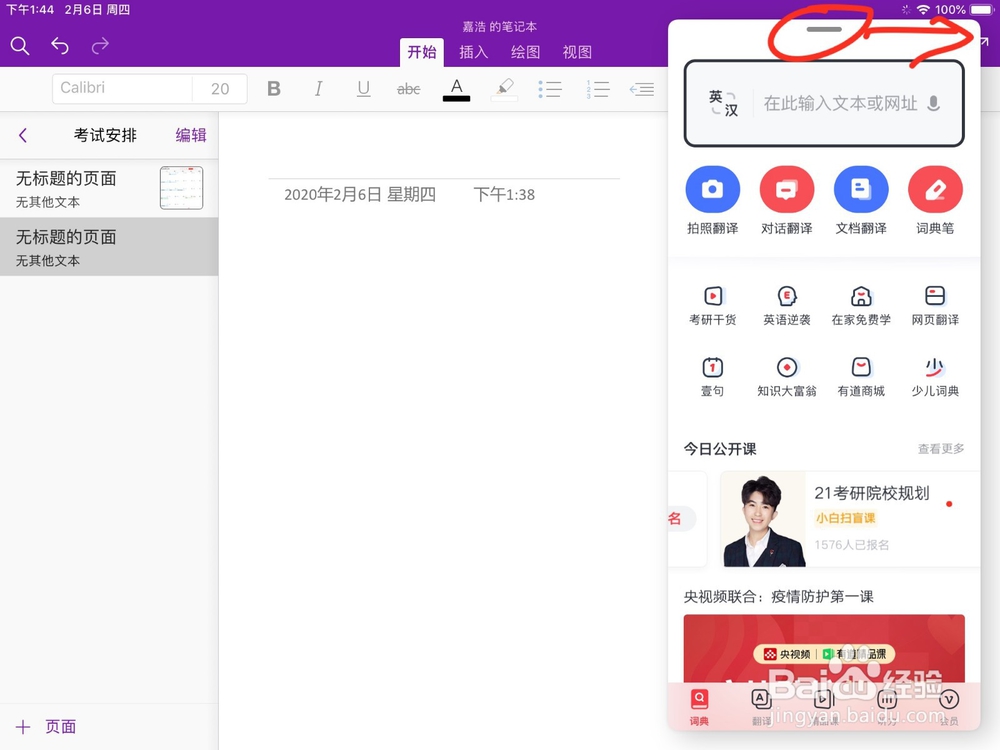
Task: Tap 查看更多 beside 今日公开课
Action: coord(941,449)
